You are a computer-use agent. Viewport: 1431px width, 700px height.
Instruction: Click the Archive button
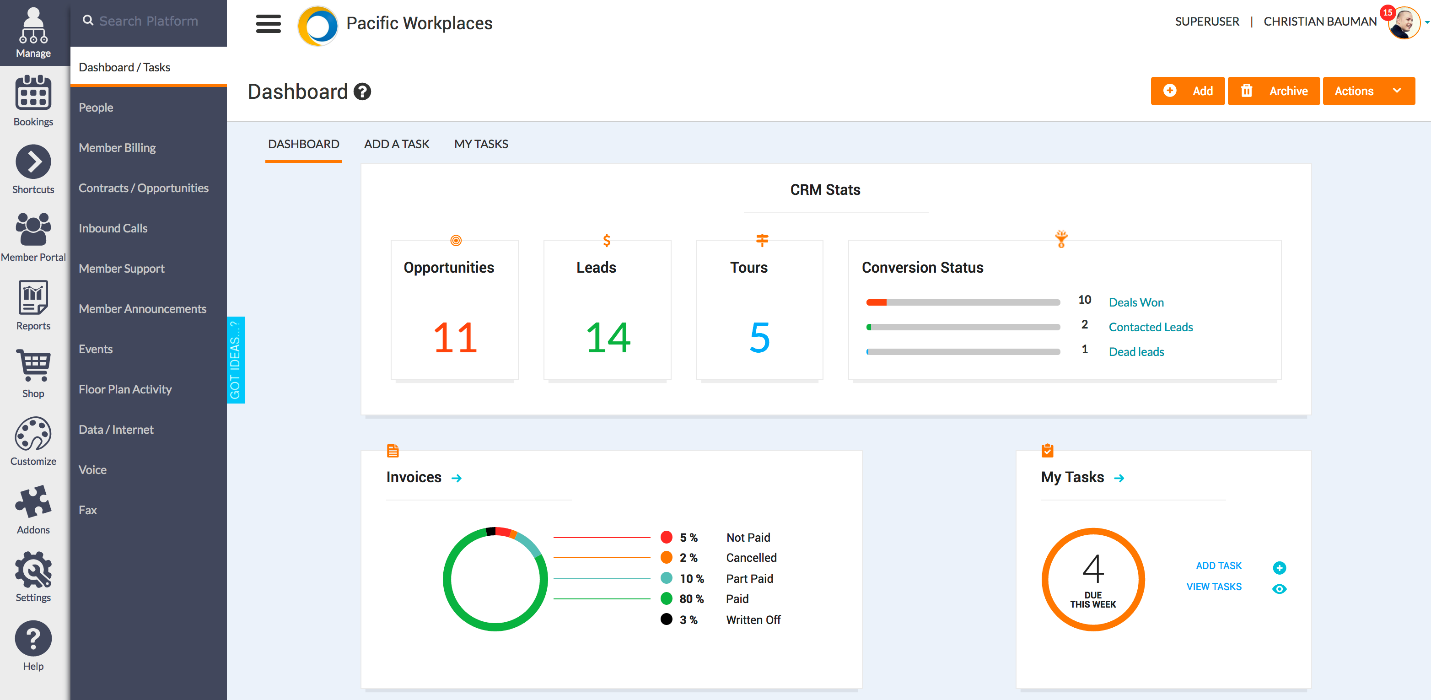[1273, 91]
